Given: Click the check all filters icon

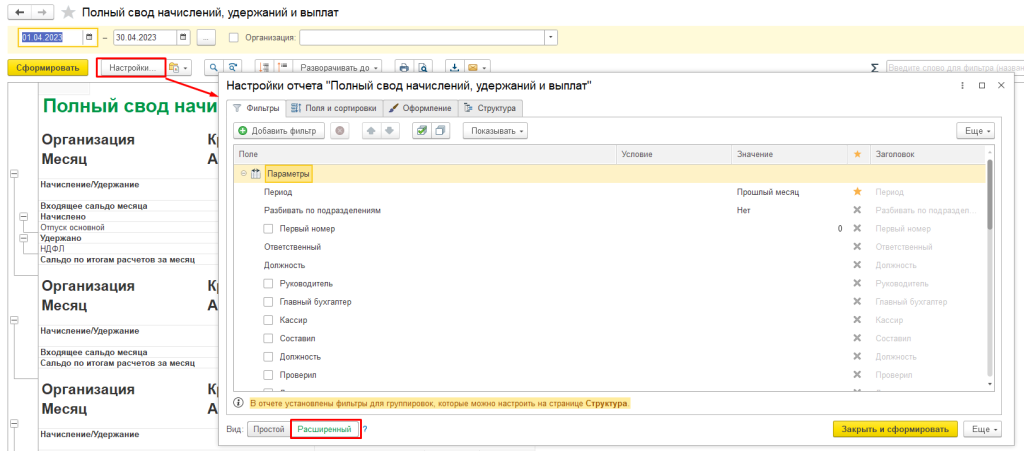Looking at the screenshot, I should click(x=421, y=131).
